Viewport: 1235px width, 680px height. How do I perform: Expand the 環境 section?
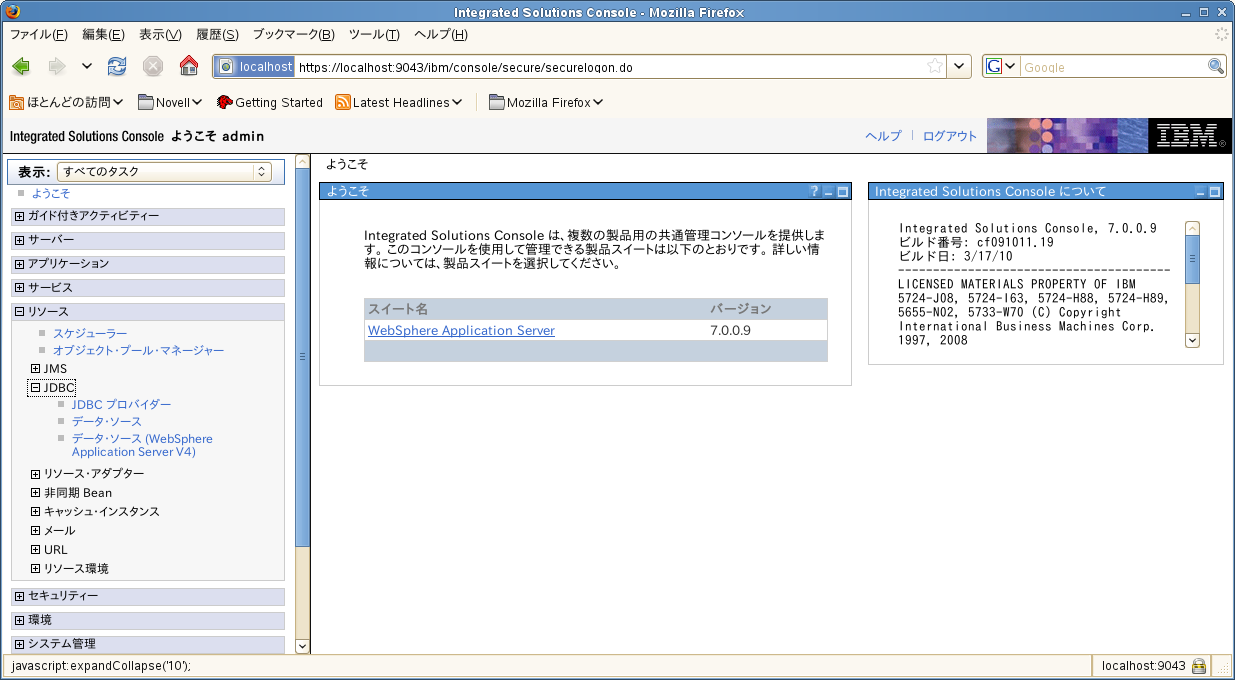[x=20, y=620]
